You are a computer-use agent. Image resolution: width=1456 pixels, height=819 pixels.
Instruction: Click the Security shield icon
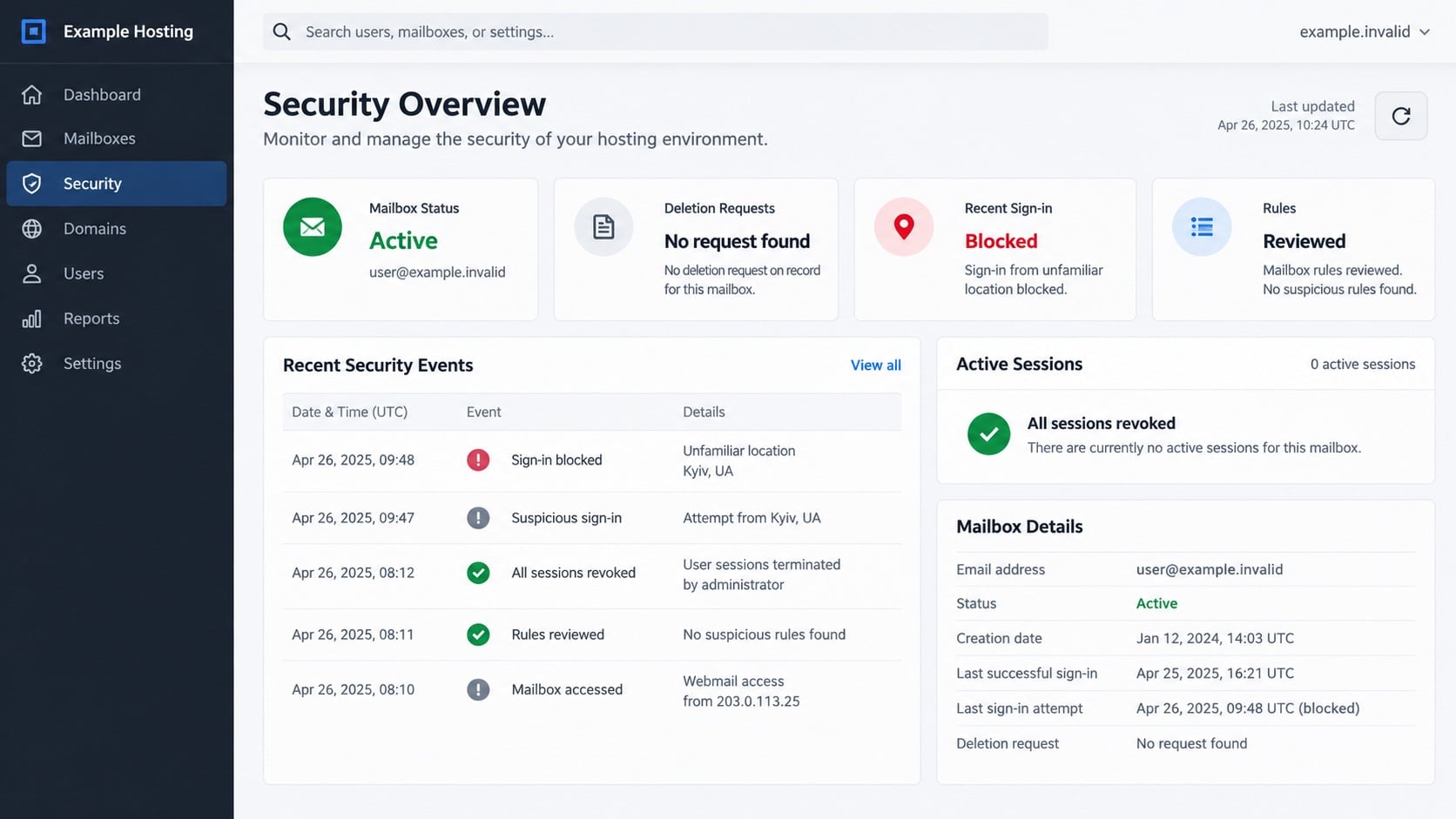(x=32, y=184)
